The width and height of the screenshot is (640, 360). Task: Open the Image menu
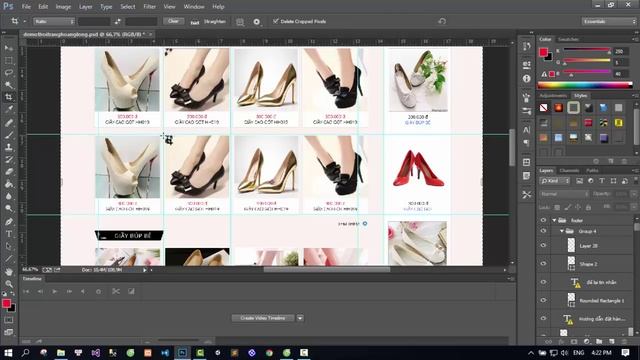click(63, 7)
